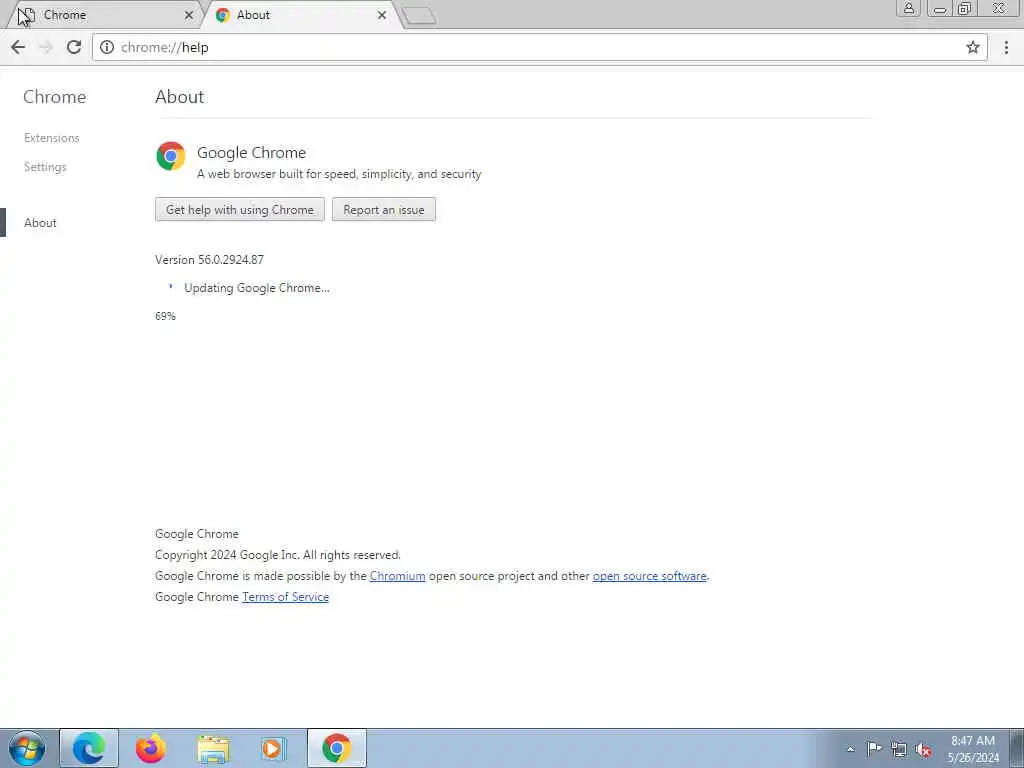The height and width of the screenshot is (768, 1024).
Task: Click the Report an issue button
Action: pos(383,210)
